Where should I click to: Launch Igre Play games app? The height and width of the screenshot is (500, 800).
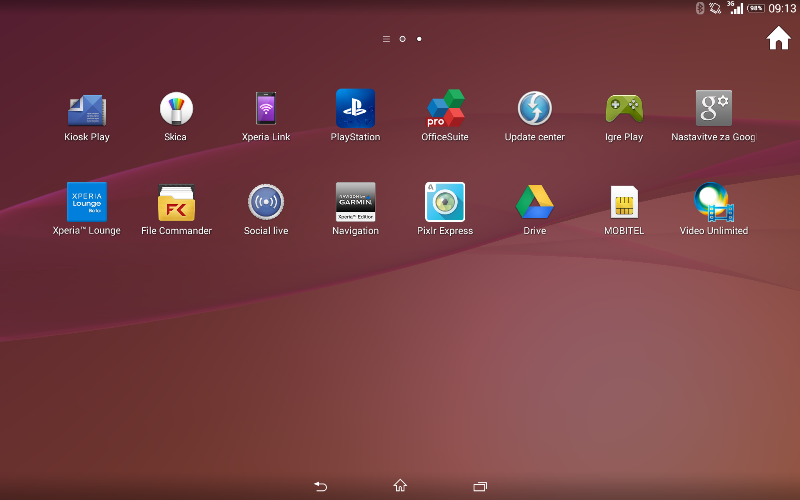coord(624,108)
